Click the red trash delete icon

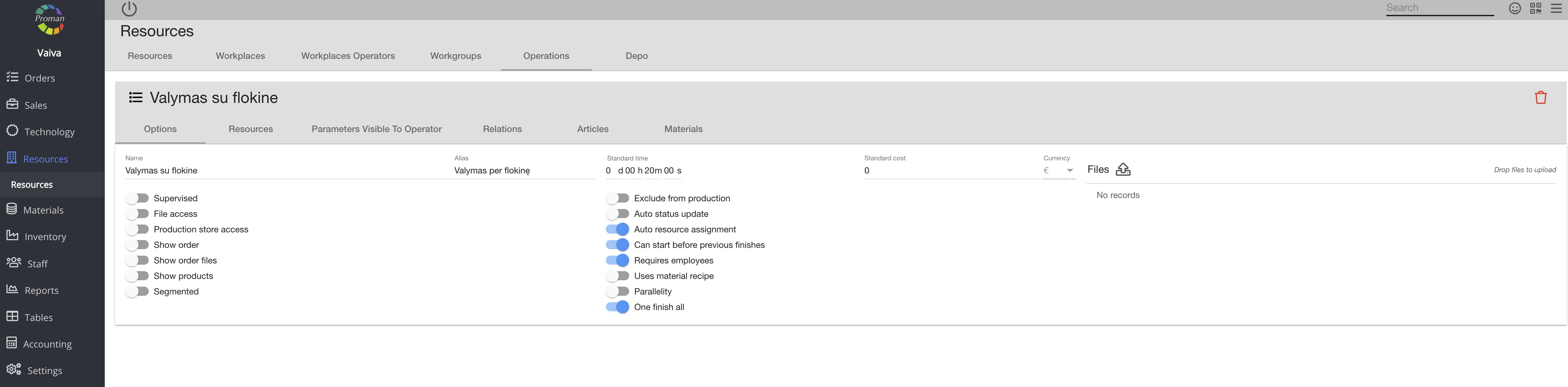(1540, 97)
